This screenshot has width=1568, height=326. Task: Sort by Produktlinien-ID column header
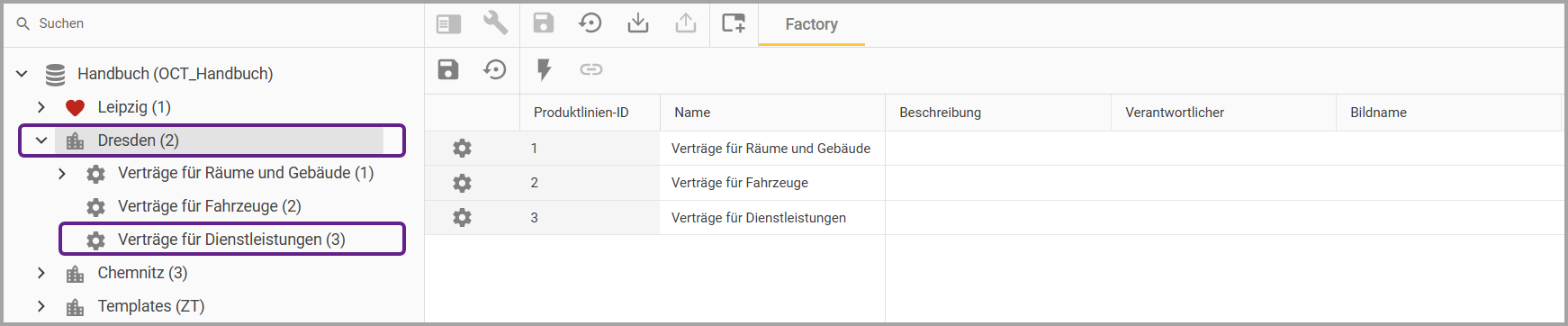coord(590,113)
